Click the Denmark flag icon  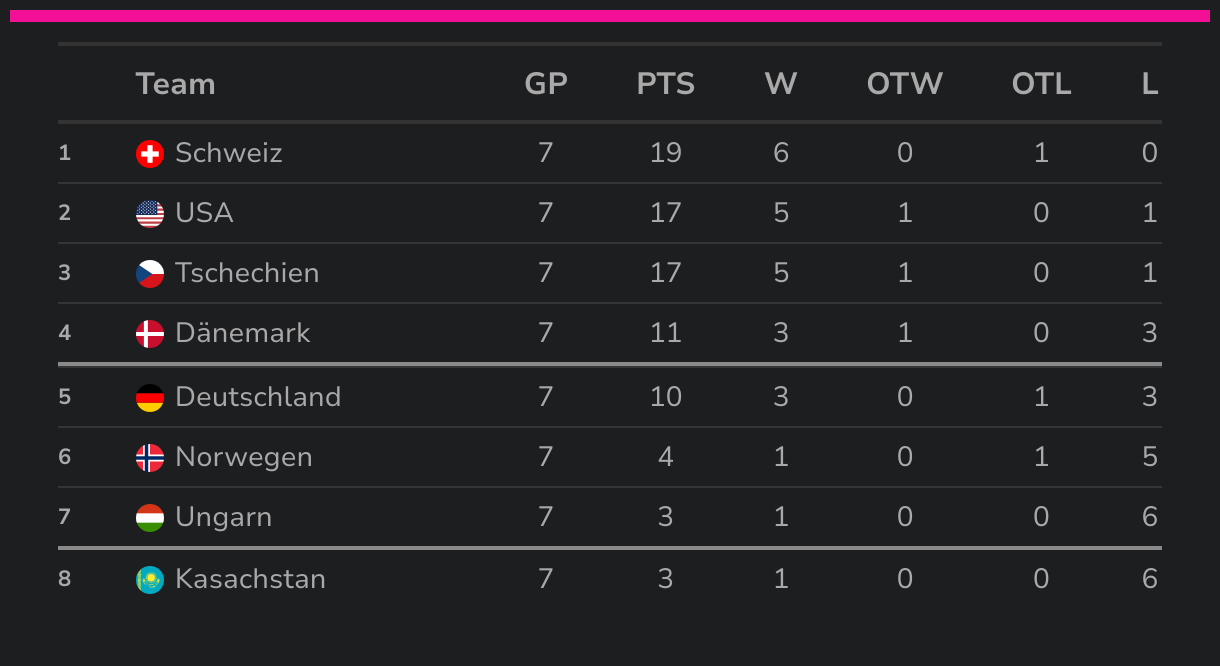point(150,333)
